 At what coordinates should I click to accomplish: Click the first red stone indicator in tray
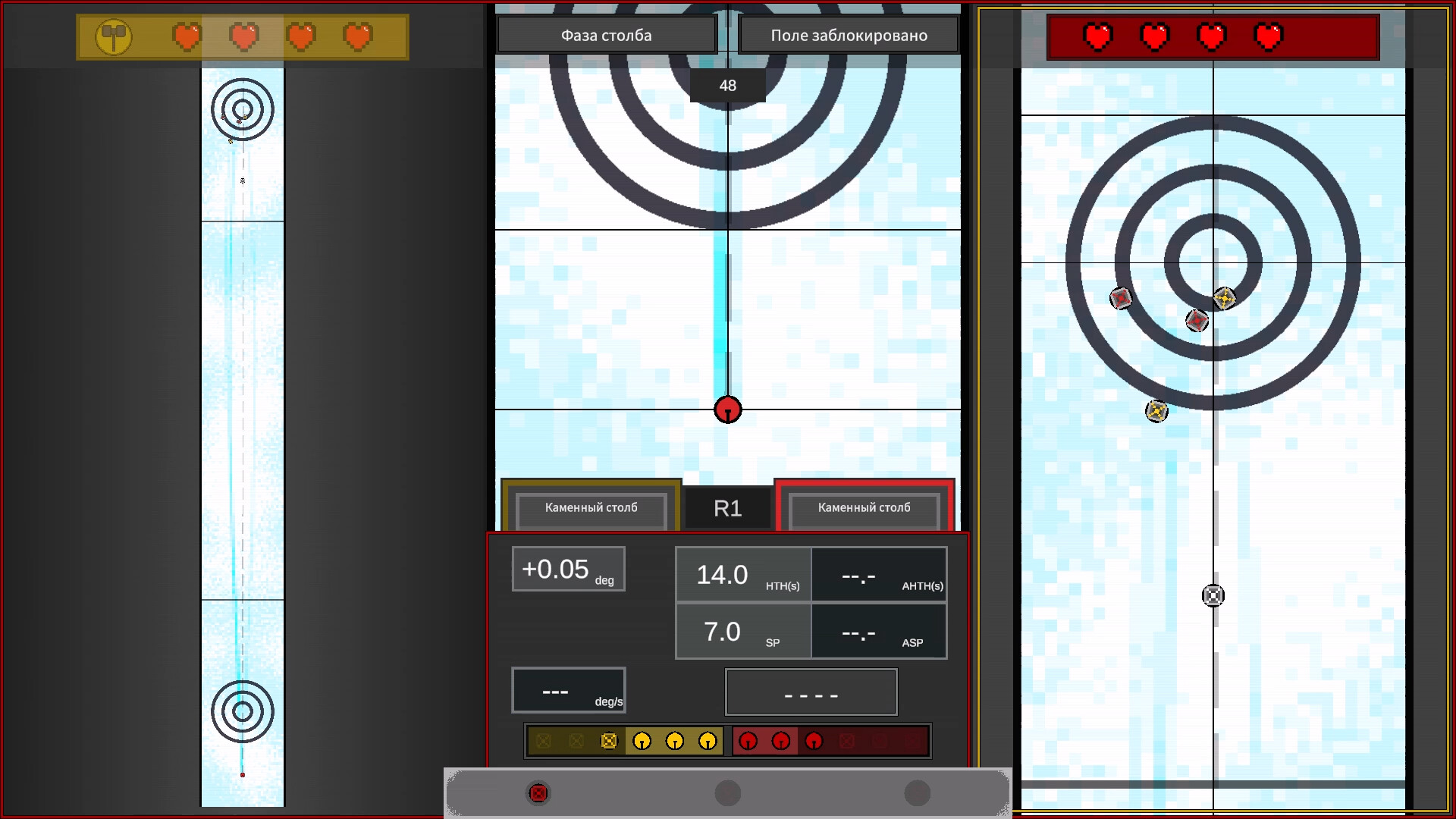click(748, 741)
